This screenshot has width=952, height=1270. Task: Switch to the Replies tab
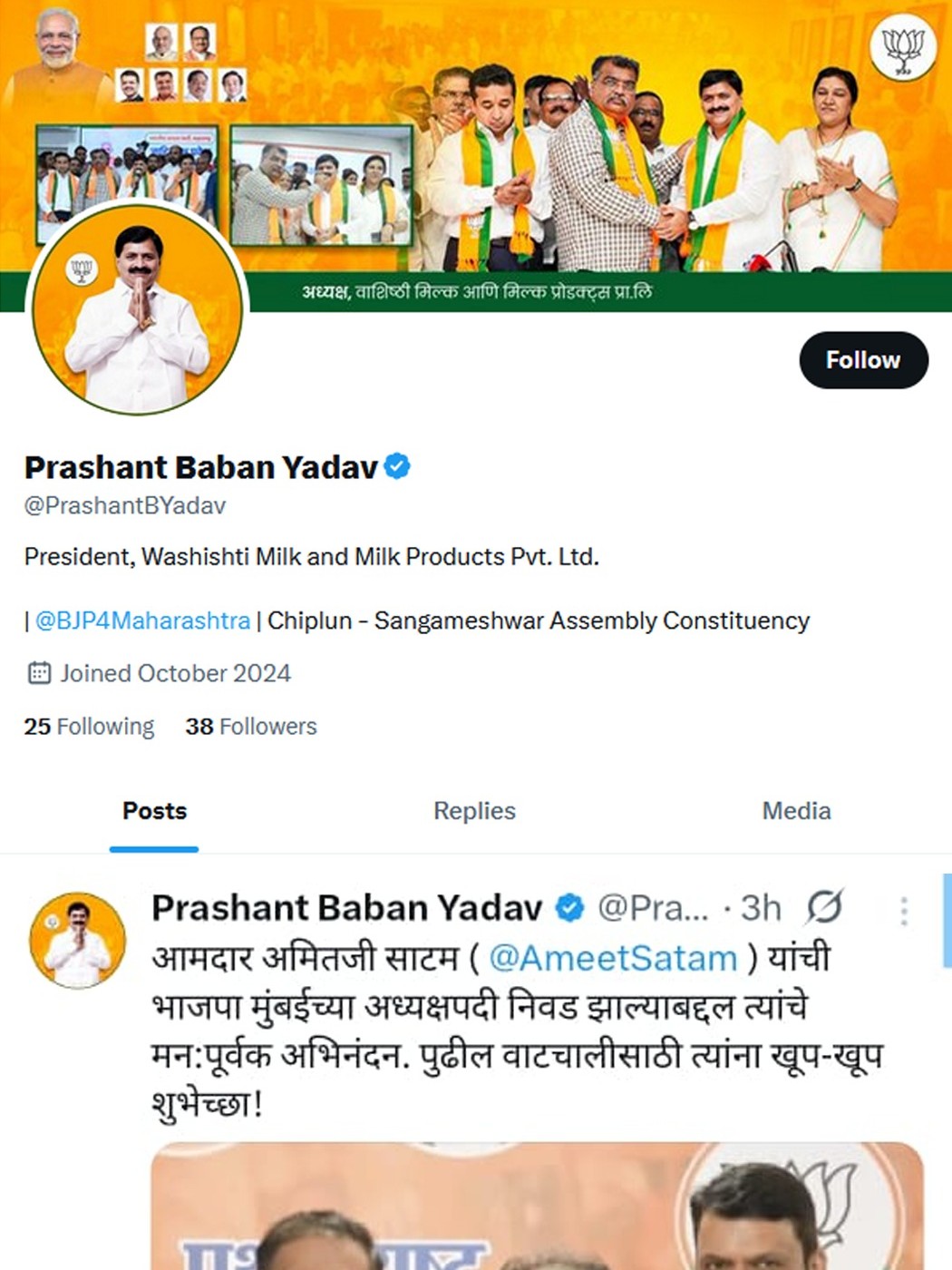click(x=474, y=811)
